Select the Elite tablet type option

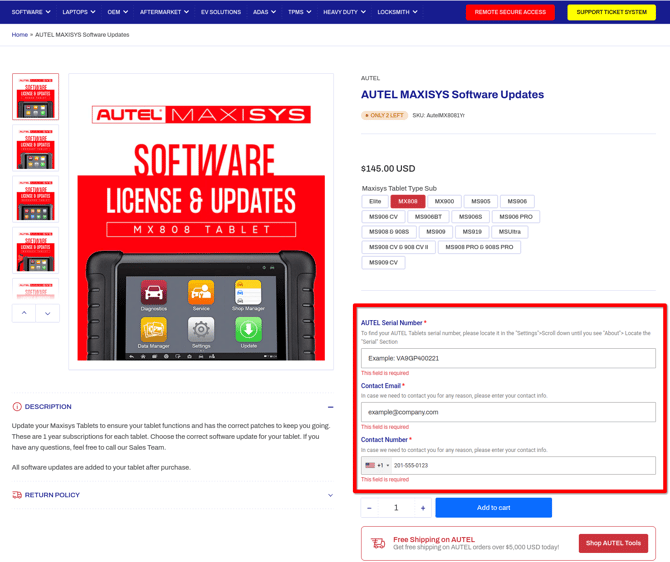(375, 202)
